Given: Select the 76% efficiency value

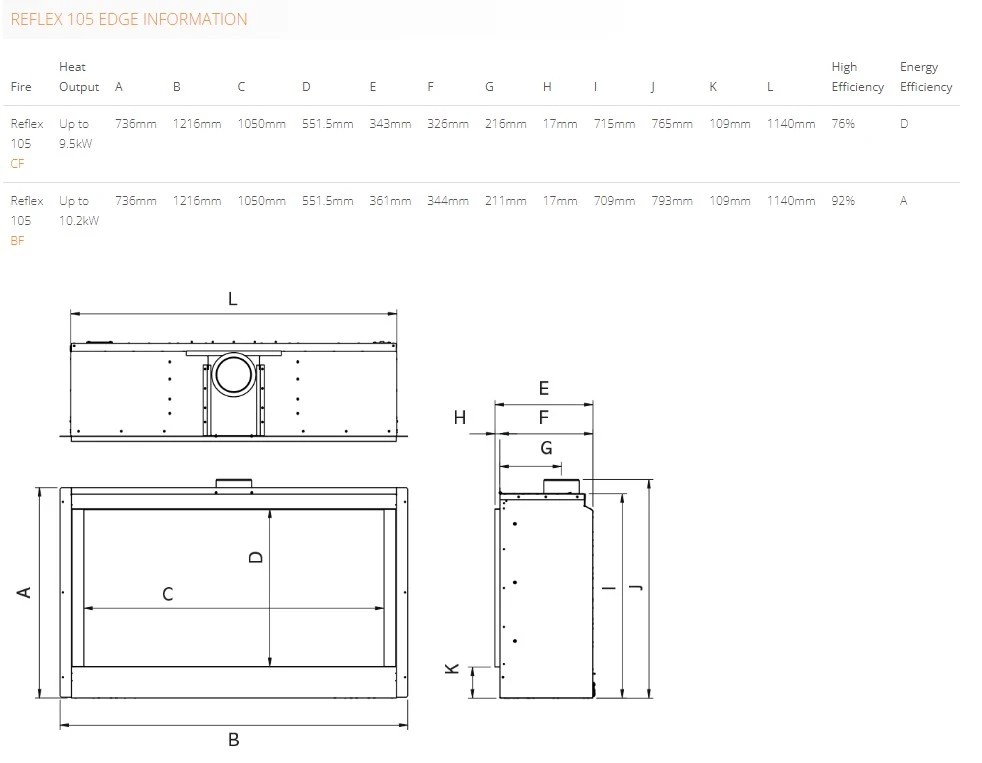Looking at the screenshot, I should click(x=844, y=124).
